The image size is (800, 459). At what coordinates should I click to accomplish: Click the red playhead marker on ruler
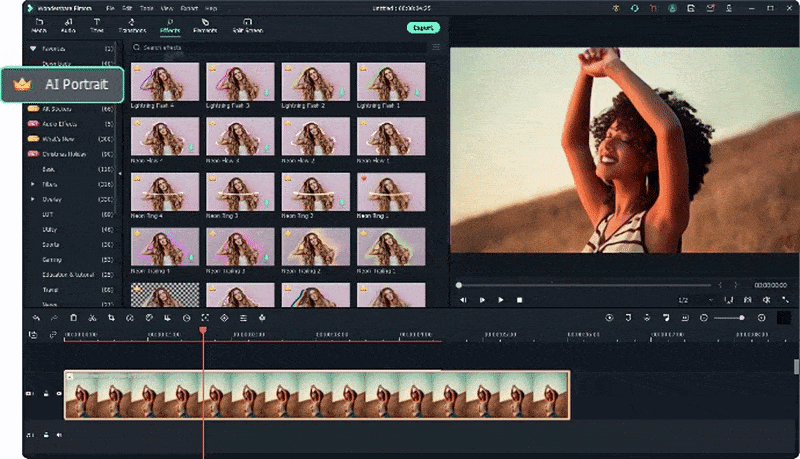coord(203,331)
